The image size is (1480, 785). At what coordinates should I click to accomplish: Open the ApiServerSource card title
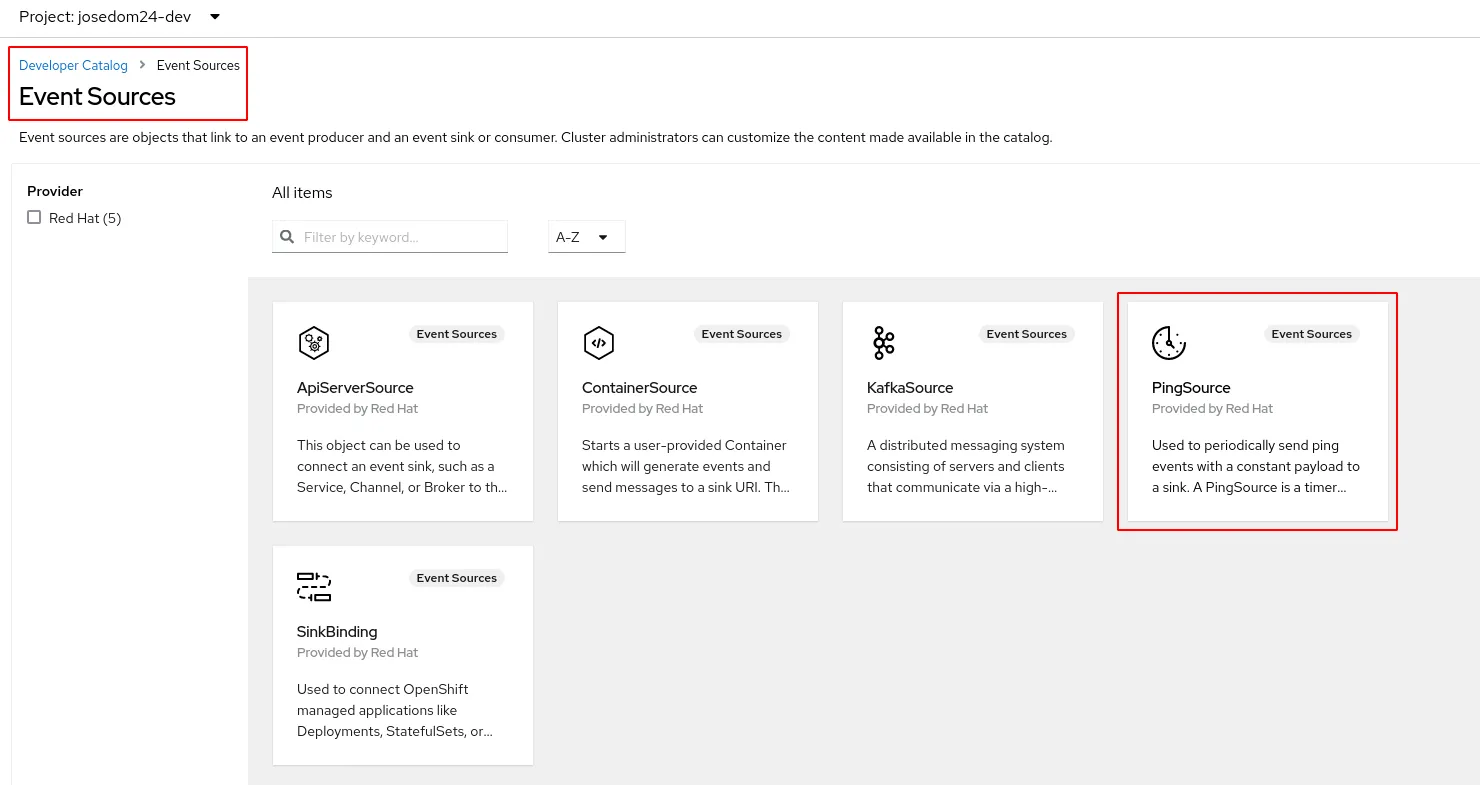tap(355, 388)
